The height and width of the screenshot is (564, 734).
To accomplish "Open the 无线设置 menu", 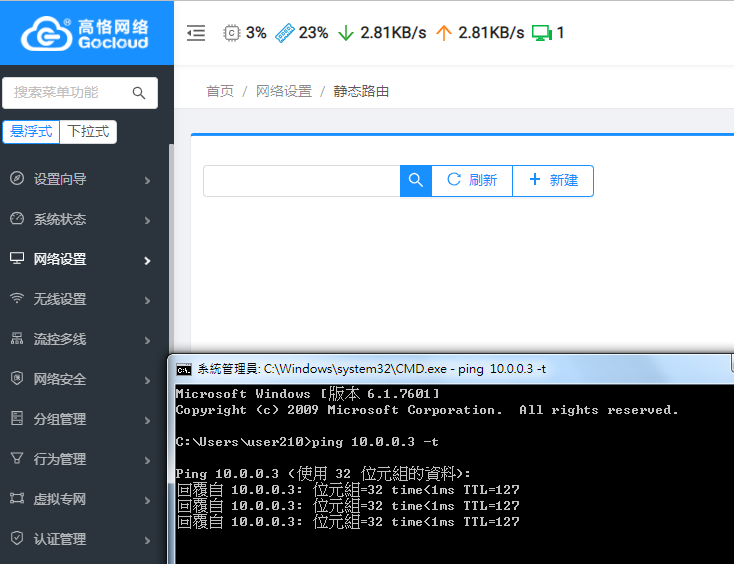I will pyautogui.click(x=83, y=299).
